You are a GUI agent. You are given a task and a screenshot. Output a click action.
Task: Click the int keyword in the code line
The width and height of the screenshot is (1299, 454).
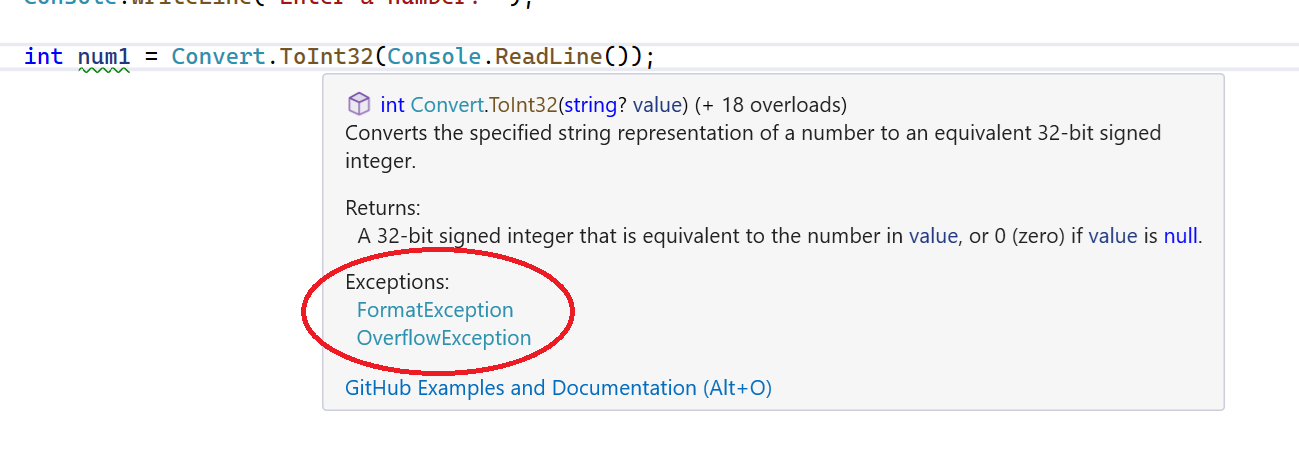coord(43,56)
